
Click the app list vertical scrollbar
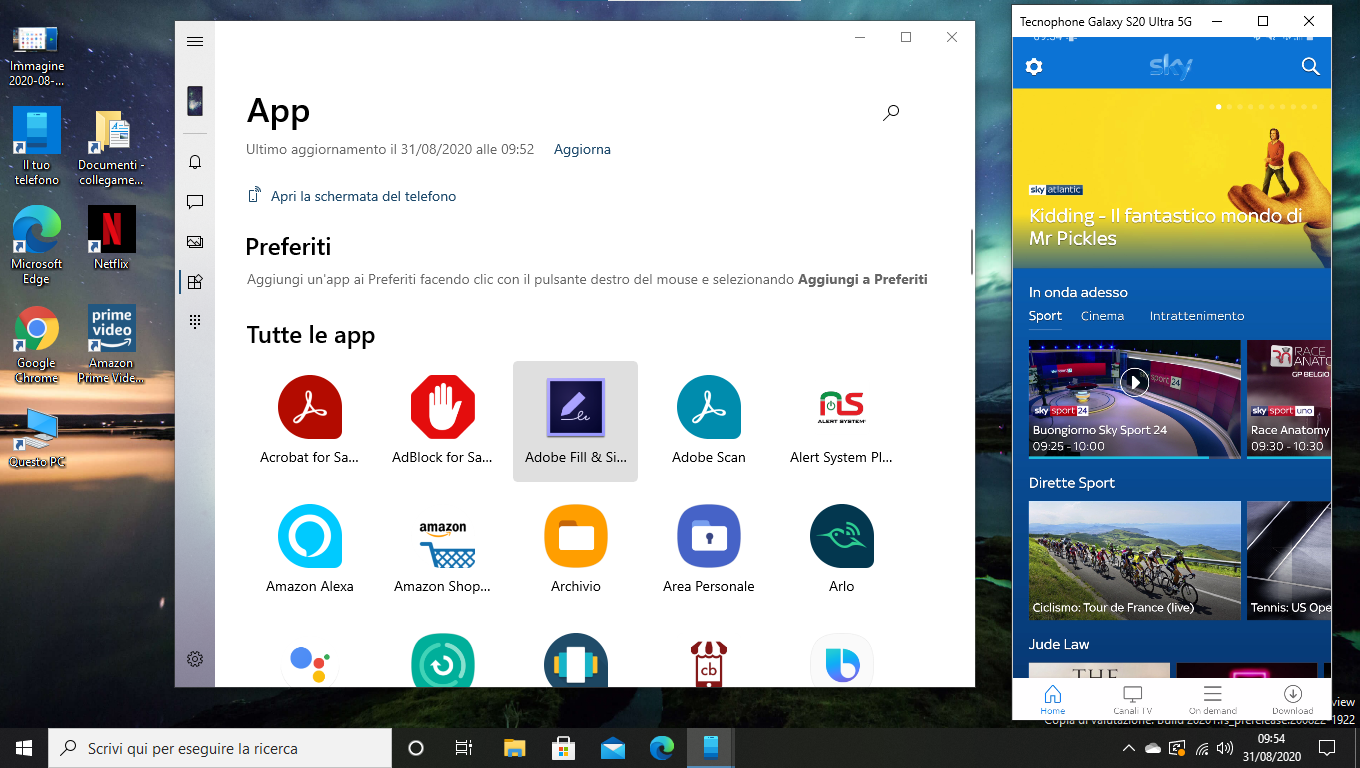[971, 252]
